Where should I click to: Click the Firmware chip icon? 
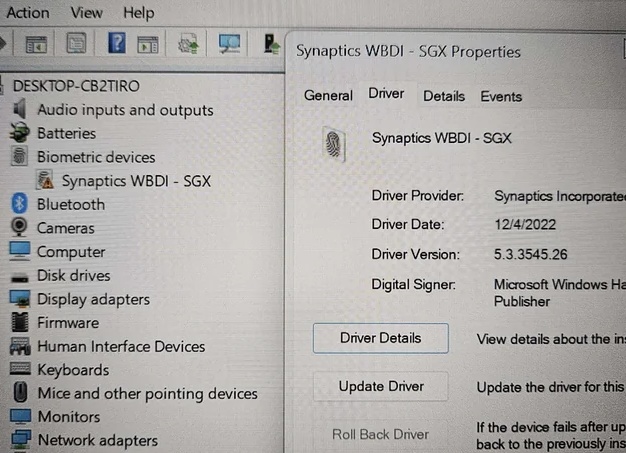pos(20,322)
